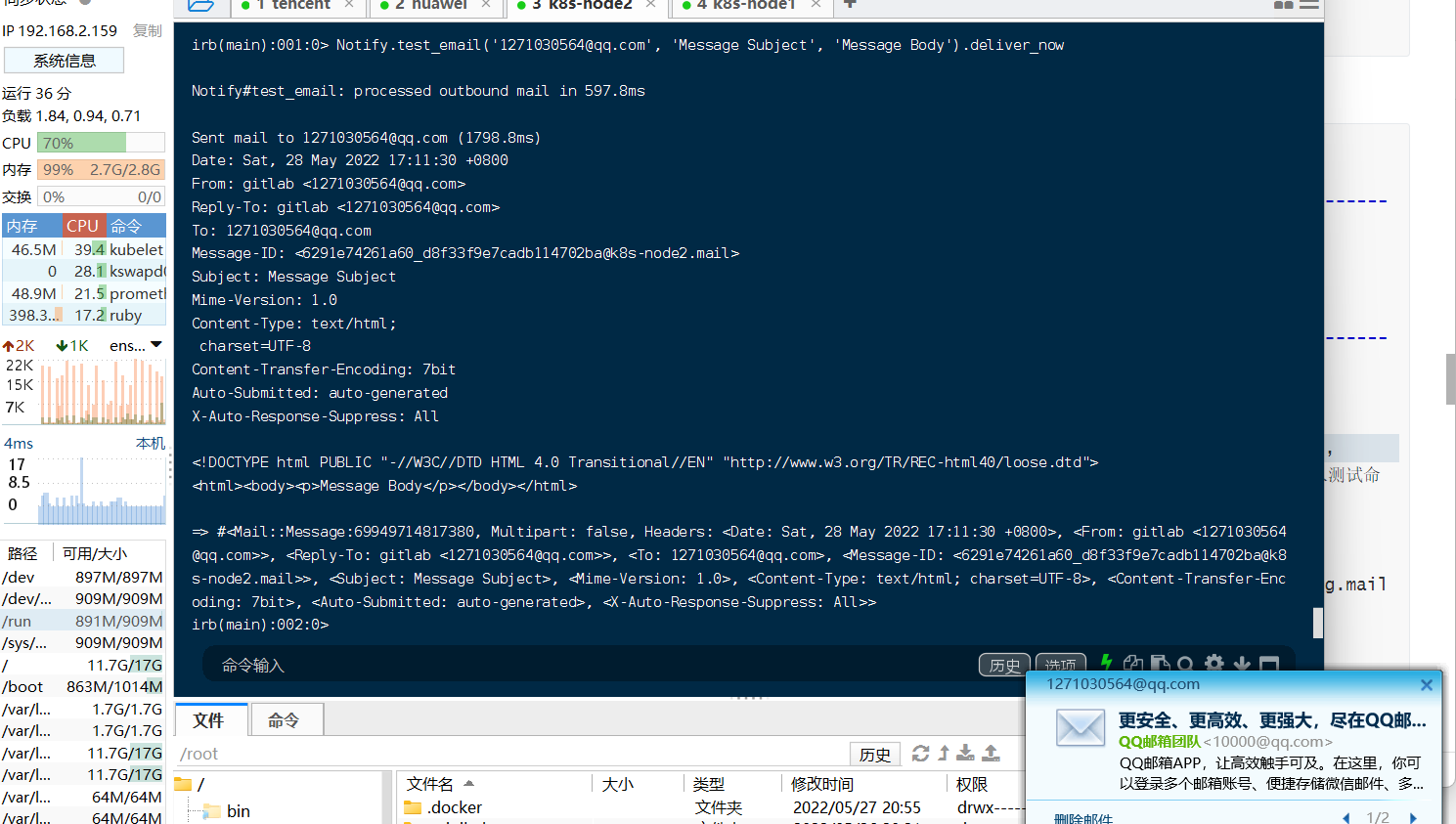This screenshot has width=1456, height=824.
Task: Open terminal settings gear icon
Action: (x=1213, y=663)
